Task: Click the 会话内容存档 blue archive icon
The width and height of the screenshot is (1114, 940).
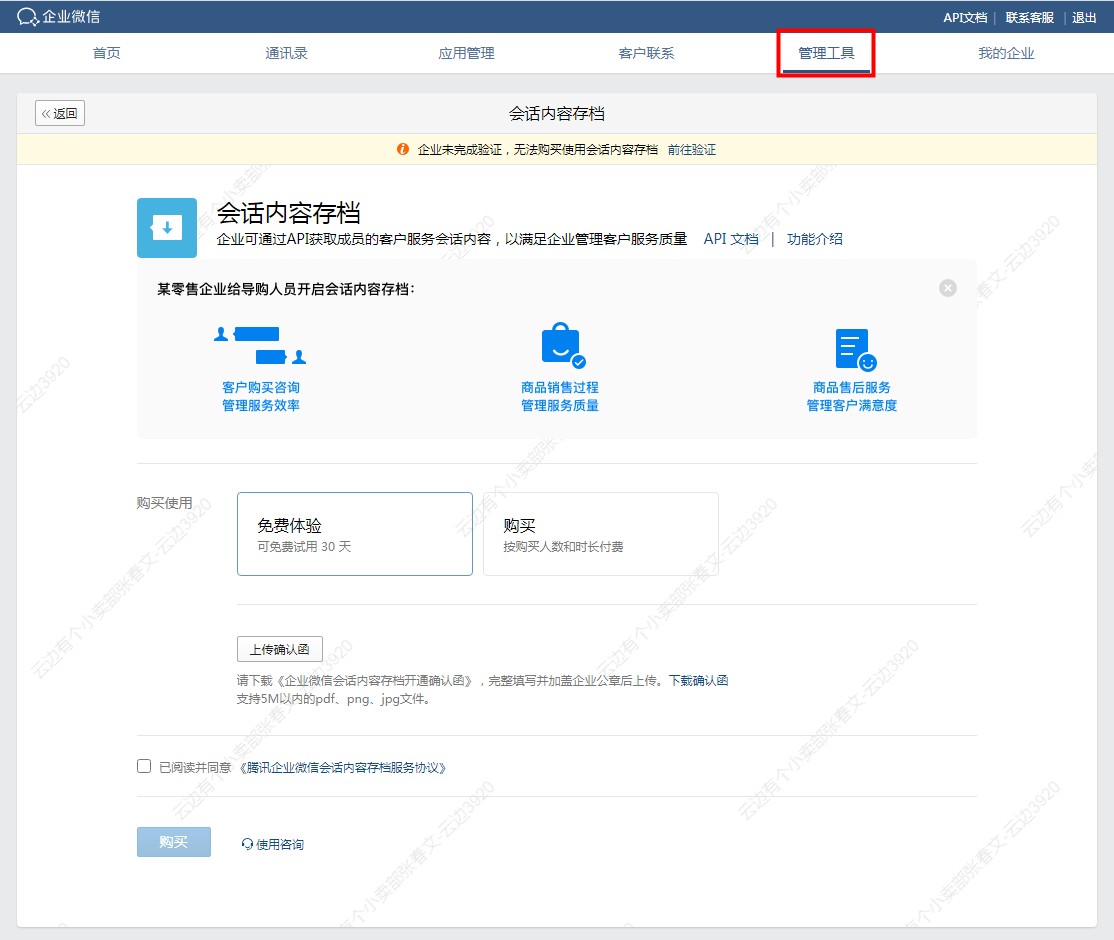Action: tap(166, 228)
